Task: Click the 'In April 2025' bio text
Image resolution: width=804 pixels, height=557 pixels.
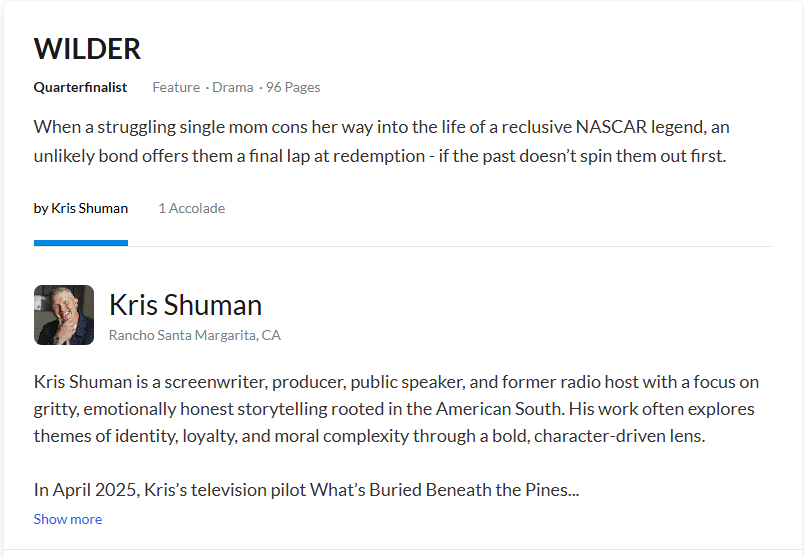Action: pos(87,490)
